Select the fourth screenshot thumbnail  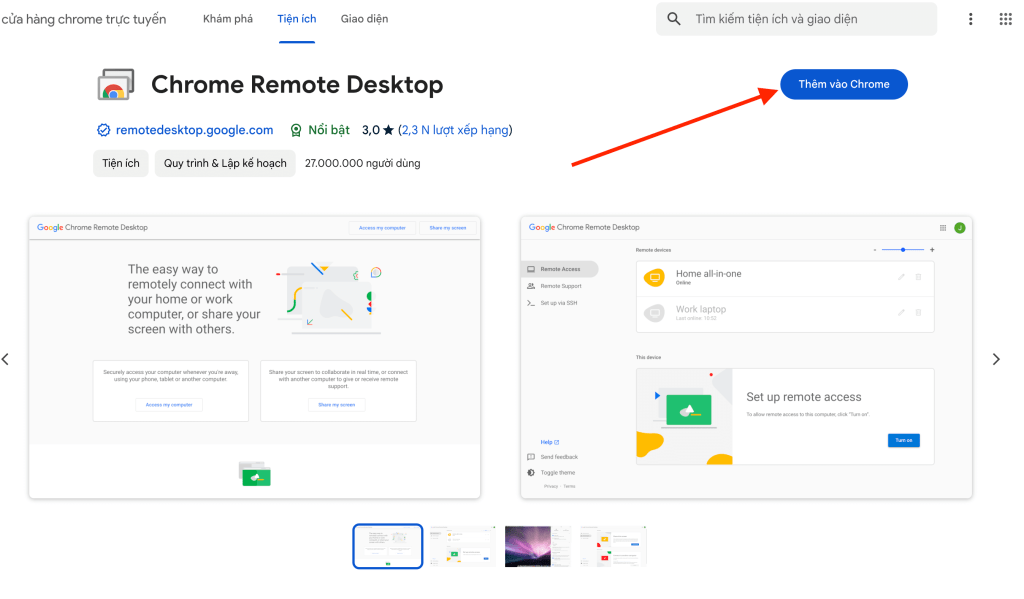613,546
